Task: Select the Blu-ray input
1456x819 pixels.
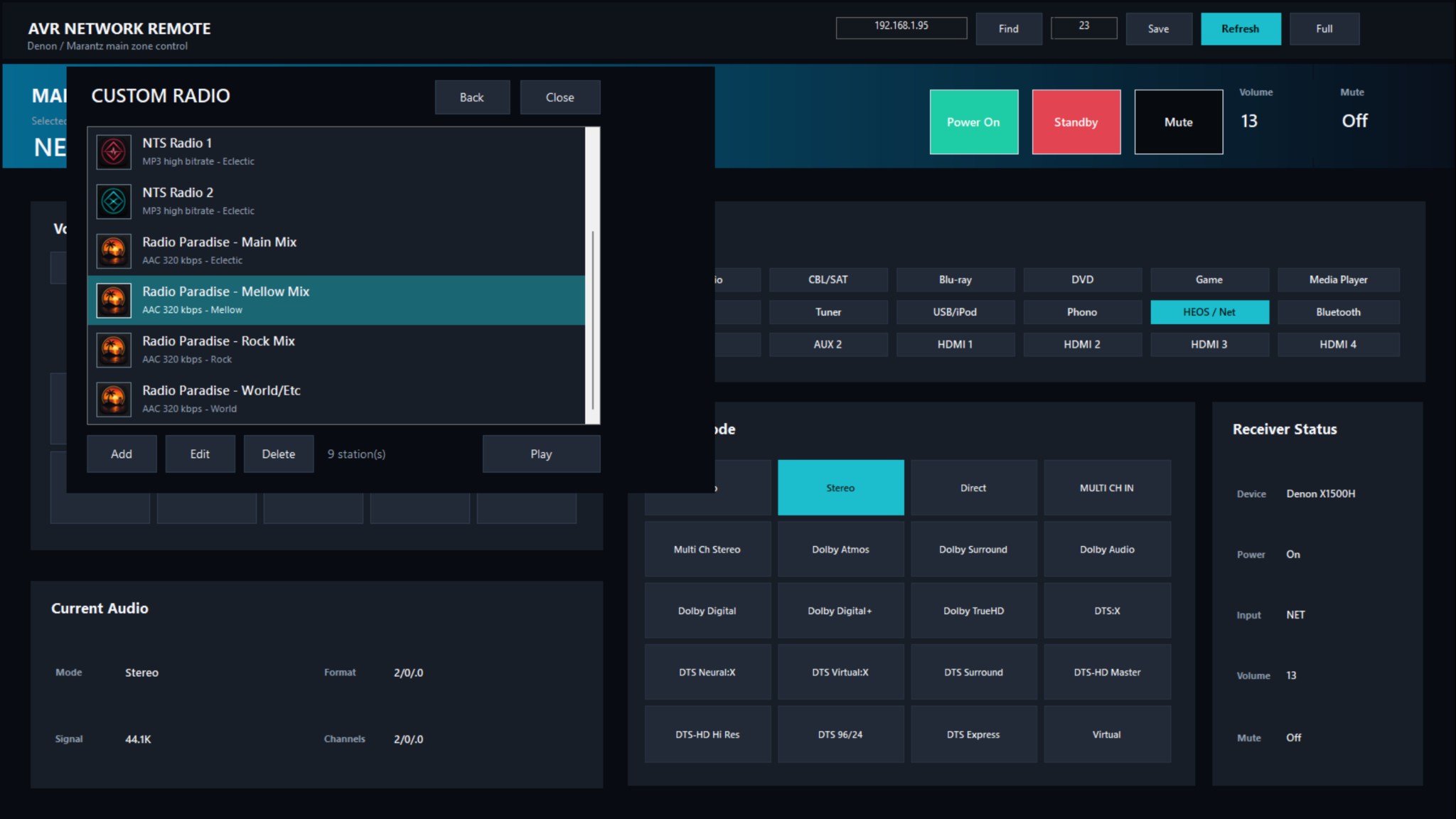Action: 955,279
